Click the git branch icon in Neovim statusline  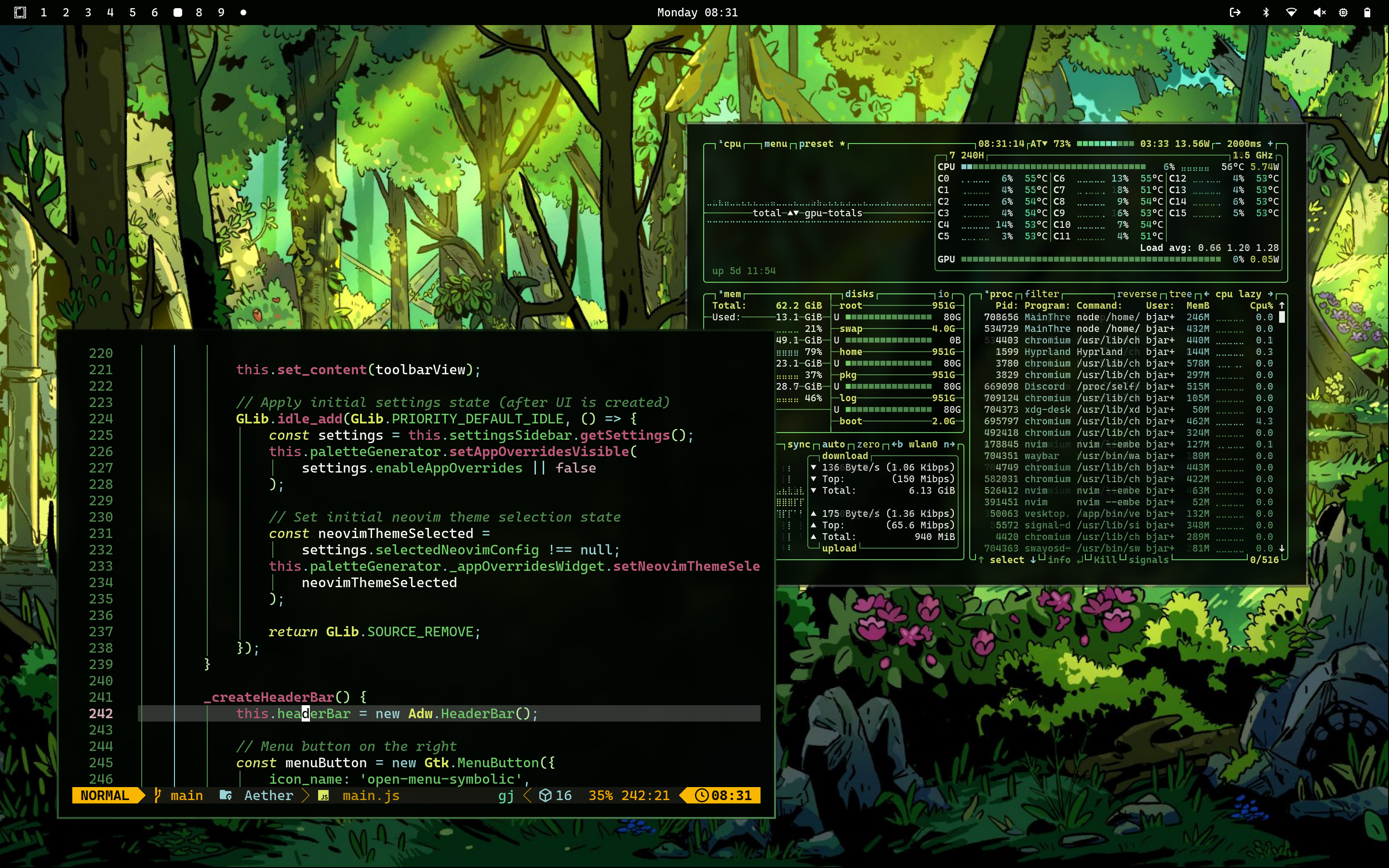pos(158,795)
